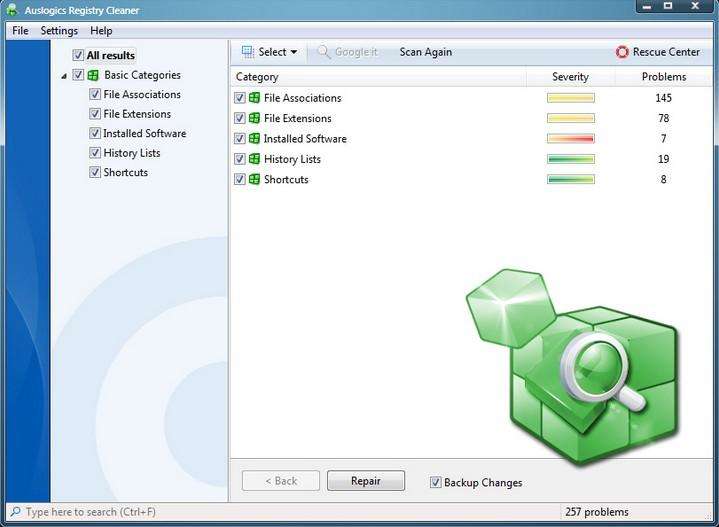Screen dimensions: 719x527
Task: Click the Installed Software severity bar
Action: tap(570, 139)
